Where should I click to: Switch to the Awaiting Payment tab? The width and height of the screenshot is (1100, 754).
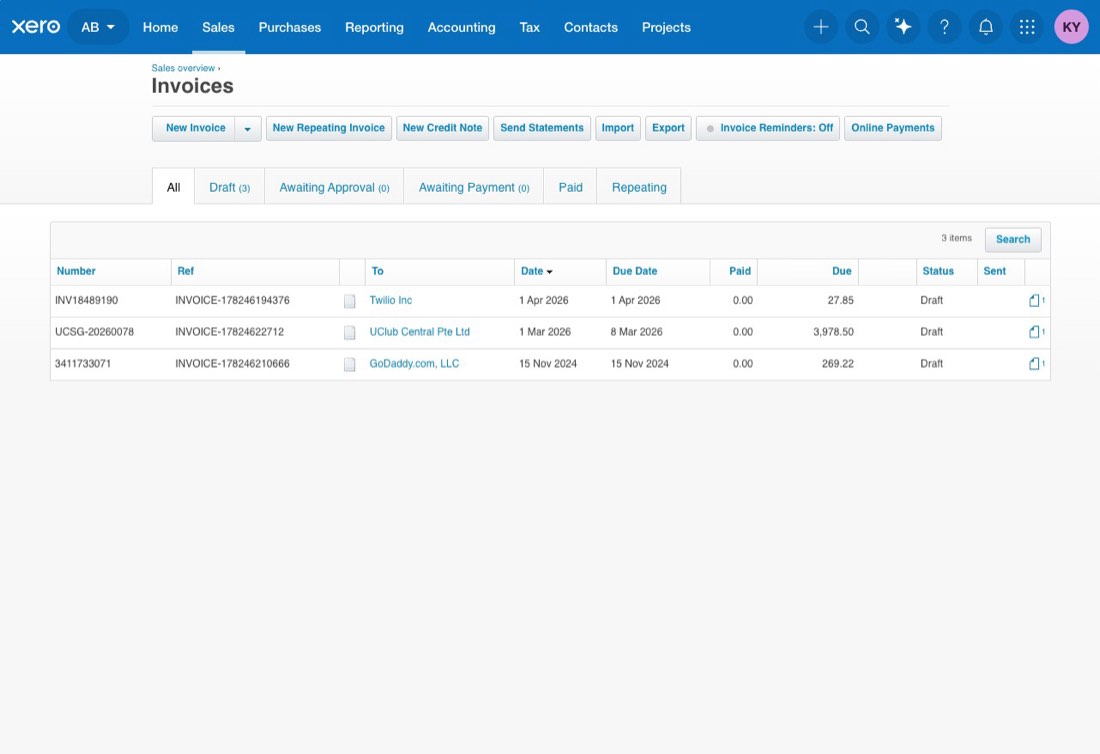tap(474, 187)
